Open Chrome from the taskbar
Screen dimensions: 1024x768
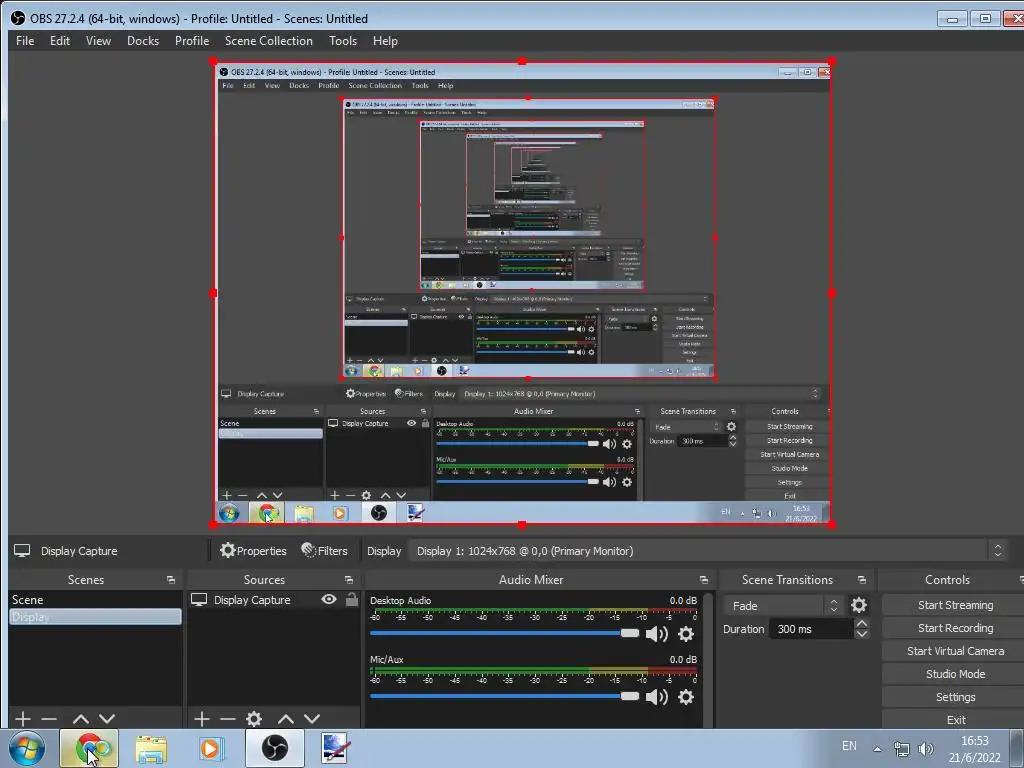coord(89,748)
